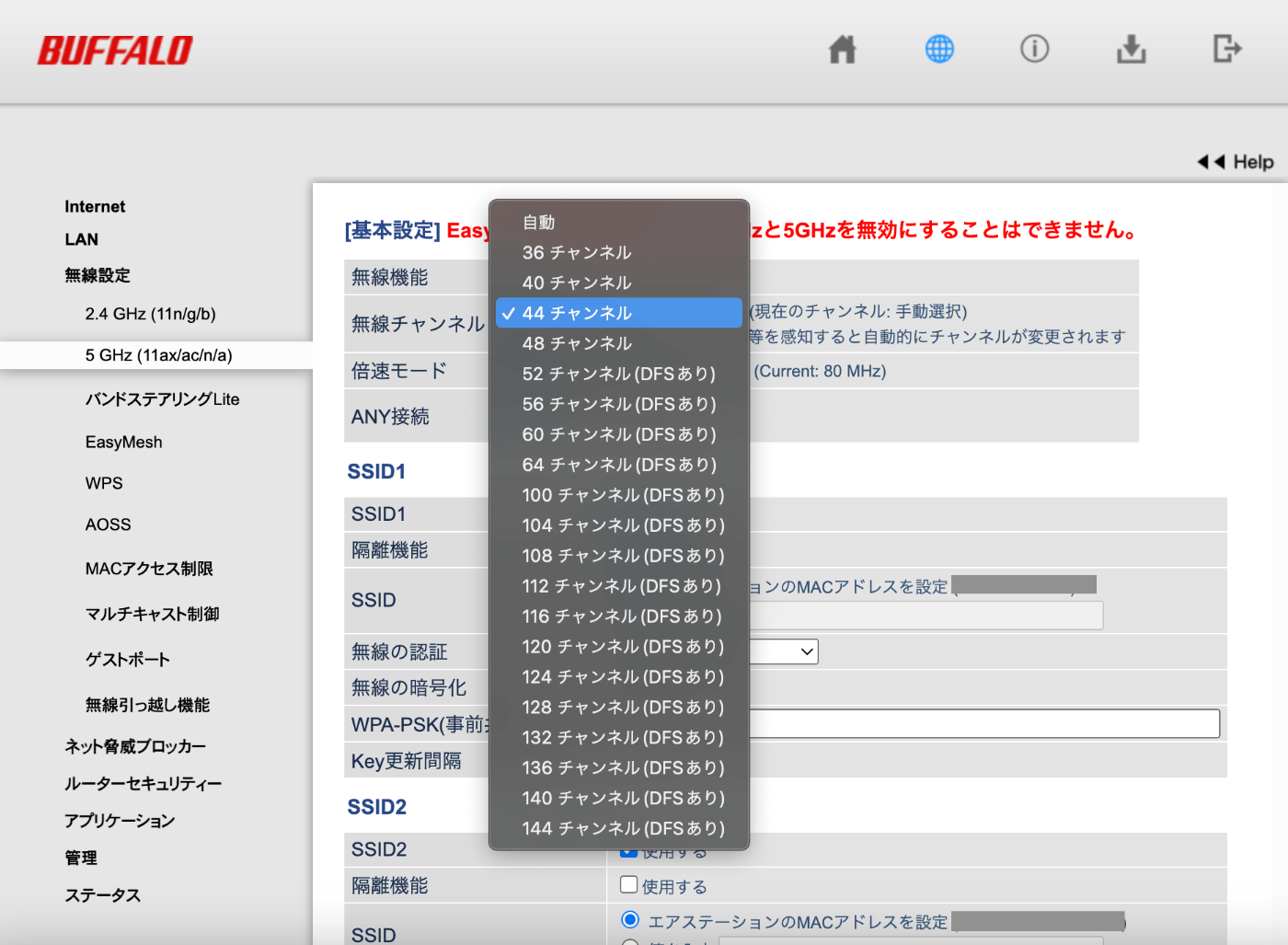Open ステータス section in sidebar
Viewport: 1288px width, 945px height.
point(102,895)
